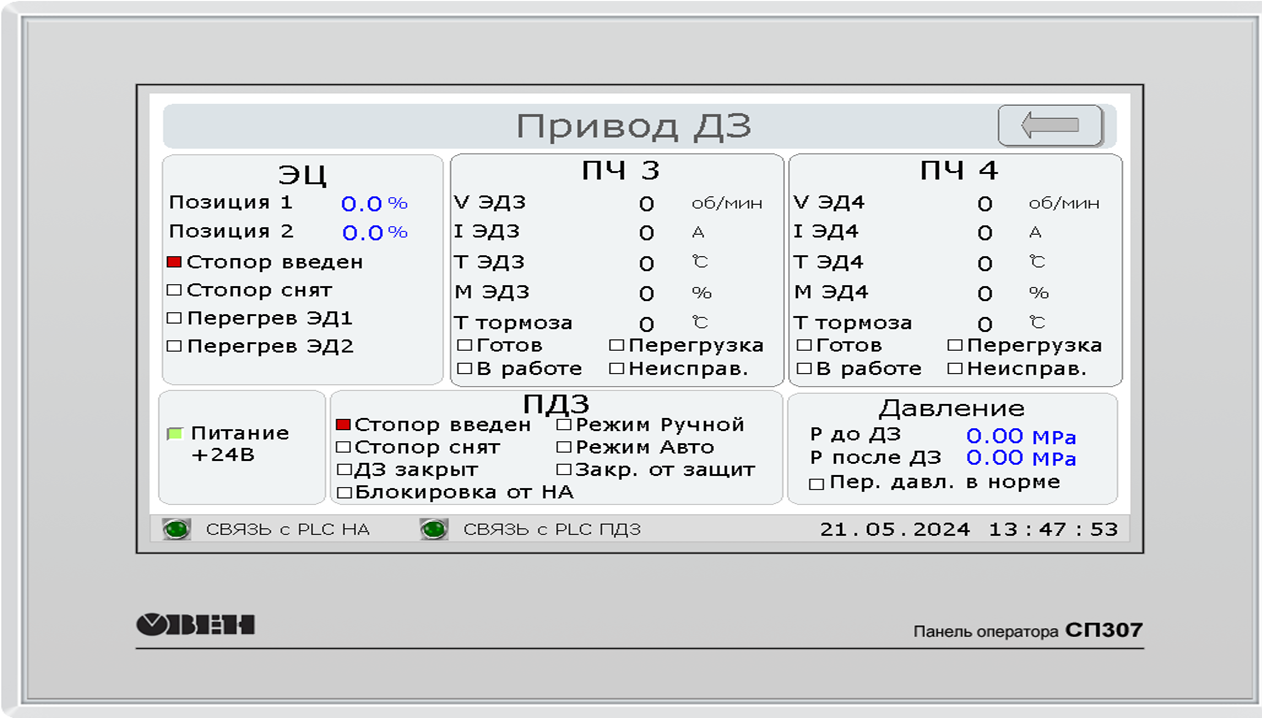Select the Режим Ручной checkbox
Viewport: 1262px width, 718px height.
click(x=564, y=425)
